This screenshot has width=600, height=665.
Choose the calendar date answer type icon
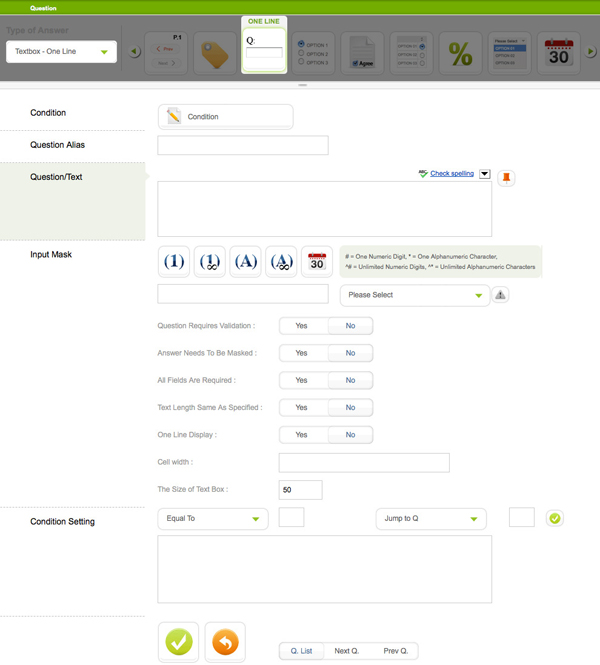tap(558, 53)
